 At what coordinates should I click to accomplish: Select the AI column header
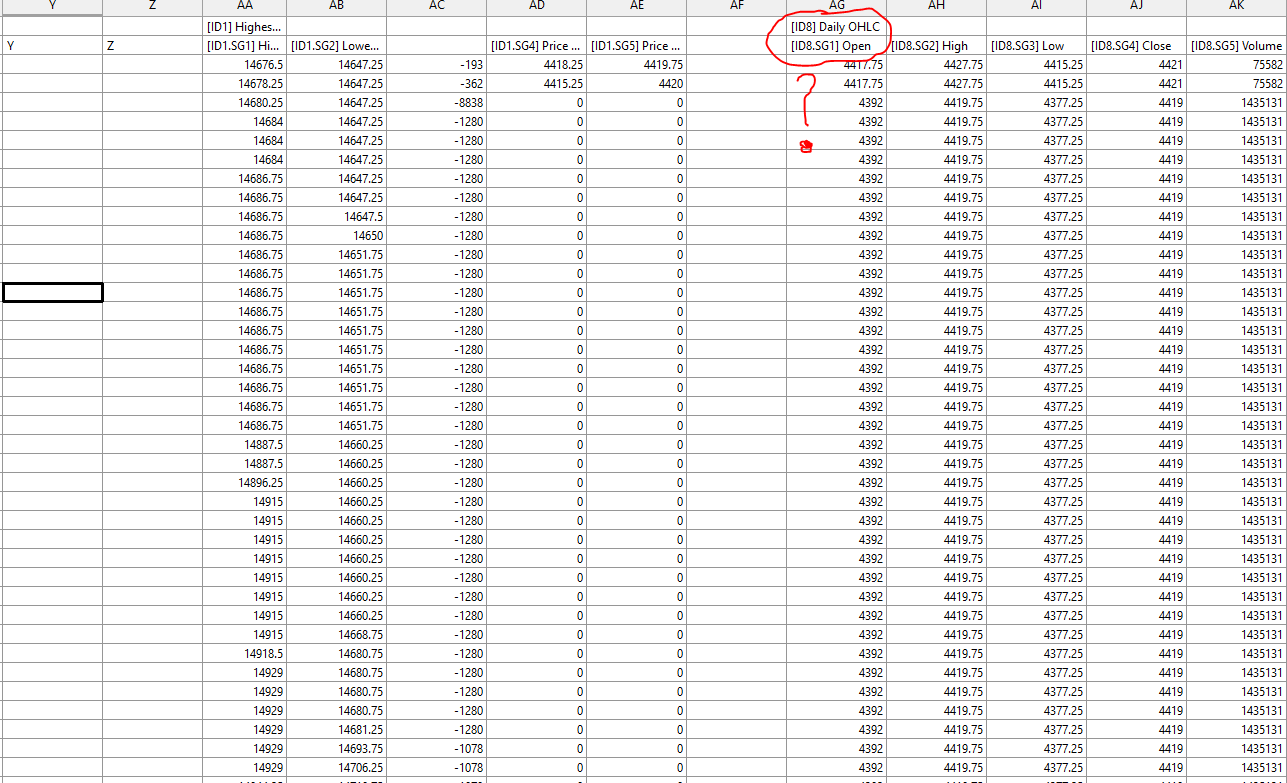[x=1036, y=7]
